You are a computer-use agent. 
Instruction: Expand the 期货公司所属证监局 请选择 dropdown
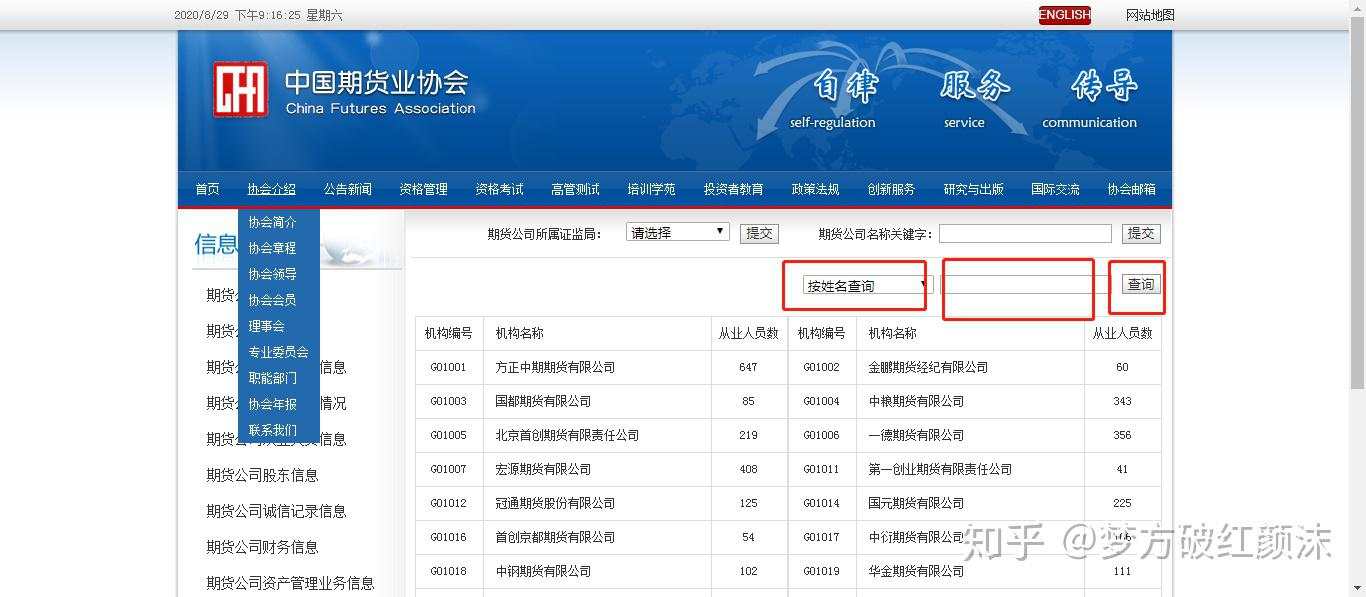(x=678, y=232)
